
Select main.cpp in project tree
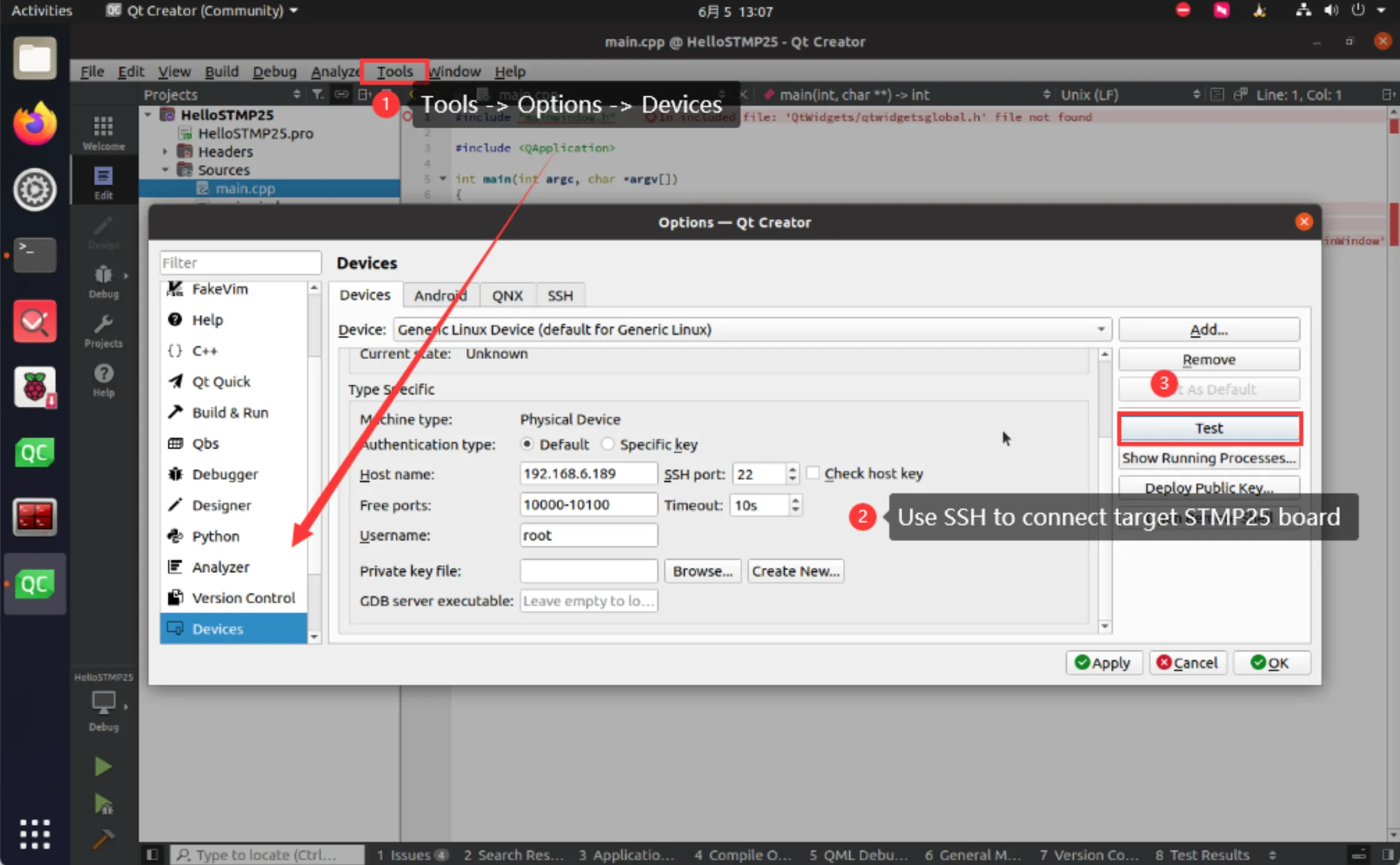point(245,188)
